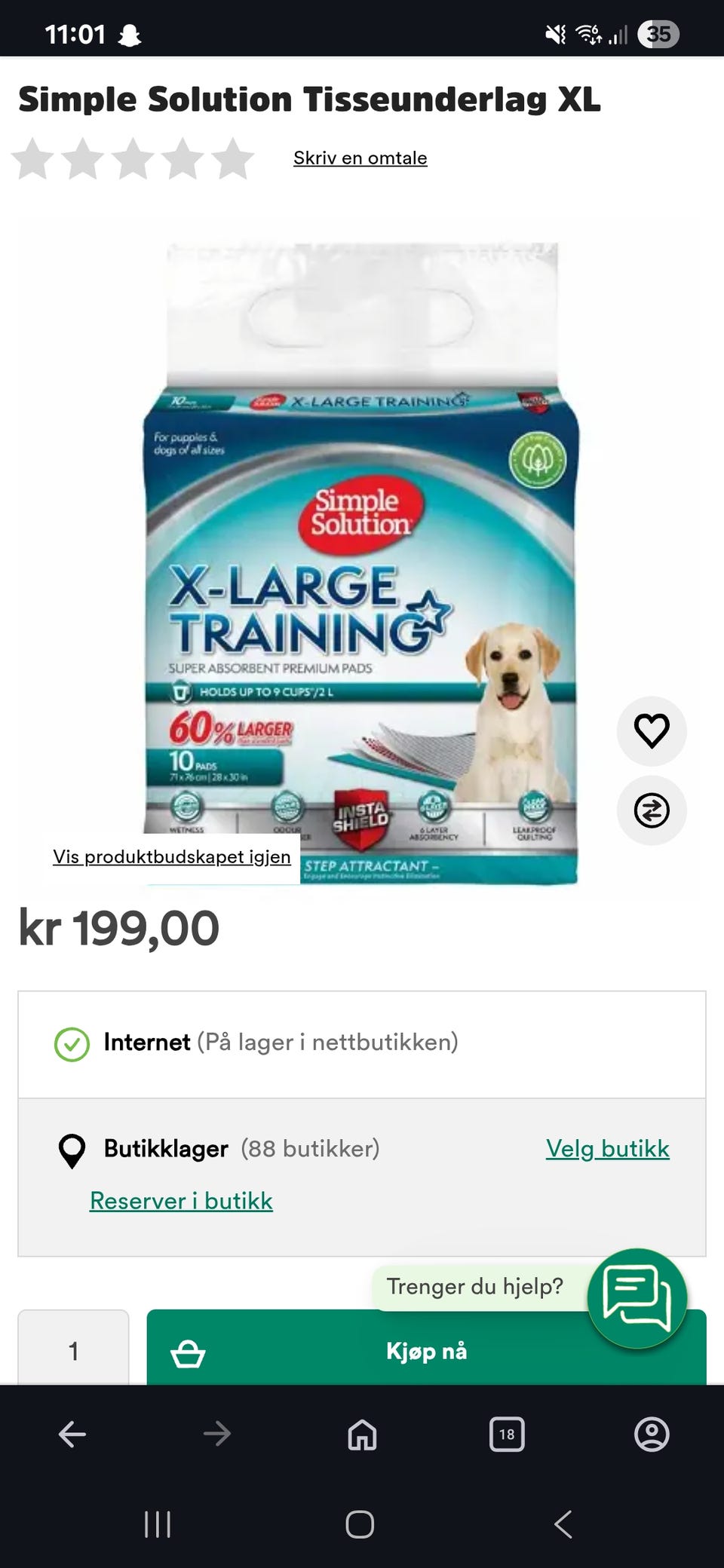Image resolution: width=724 pixels, height=1568 pixels.
Task: Open the chat help bubble icon
Action: [637, 1298]
